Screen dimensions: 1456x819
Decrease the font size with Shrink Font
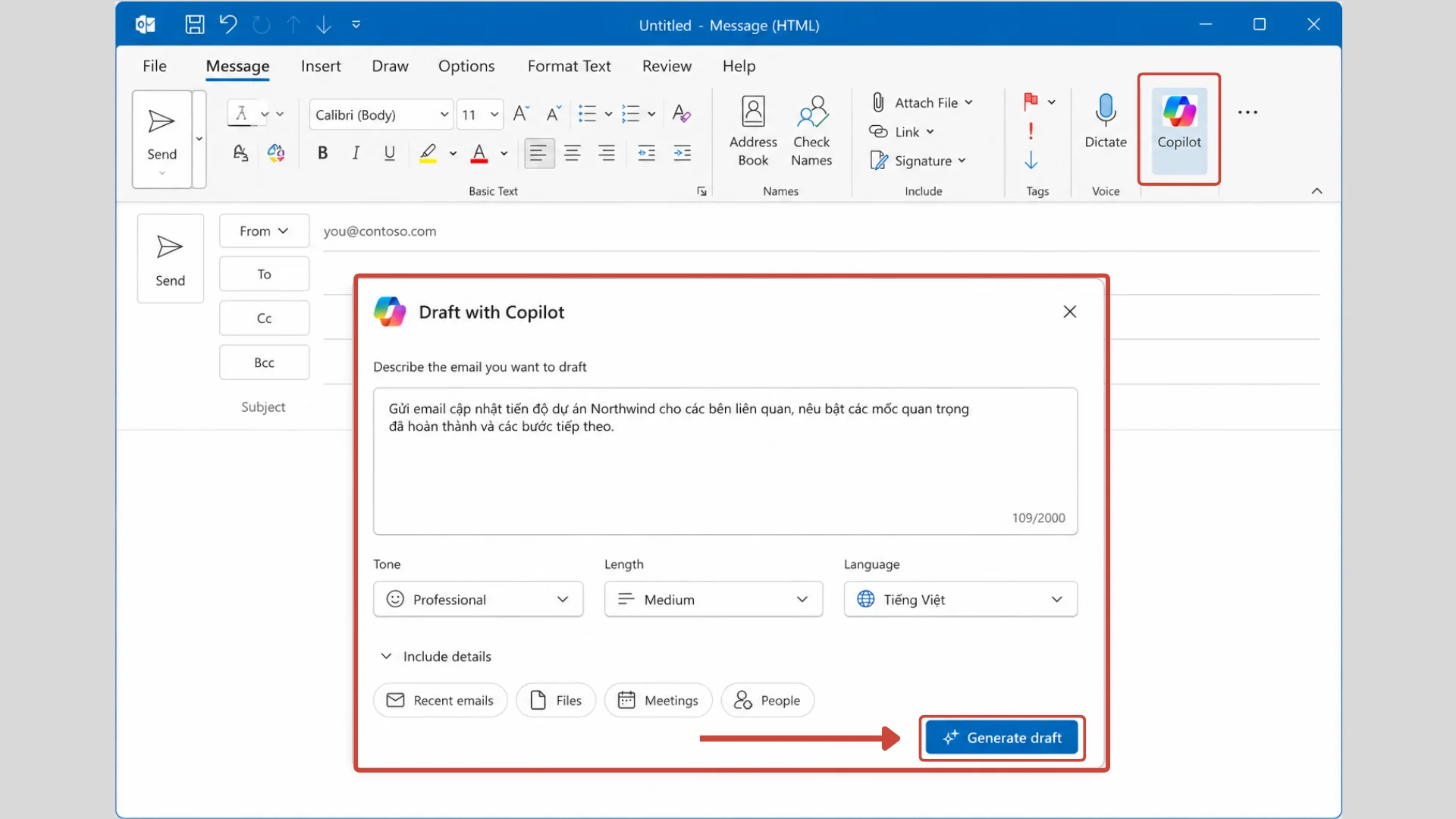point(554,114)
